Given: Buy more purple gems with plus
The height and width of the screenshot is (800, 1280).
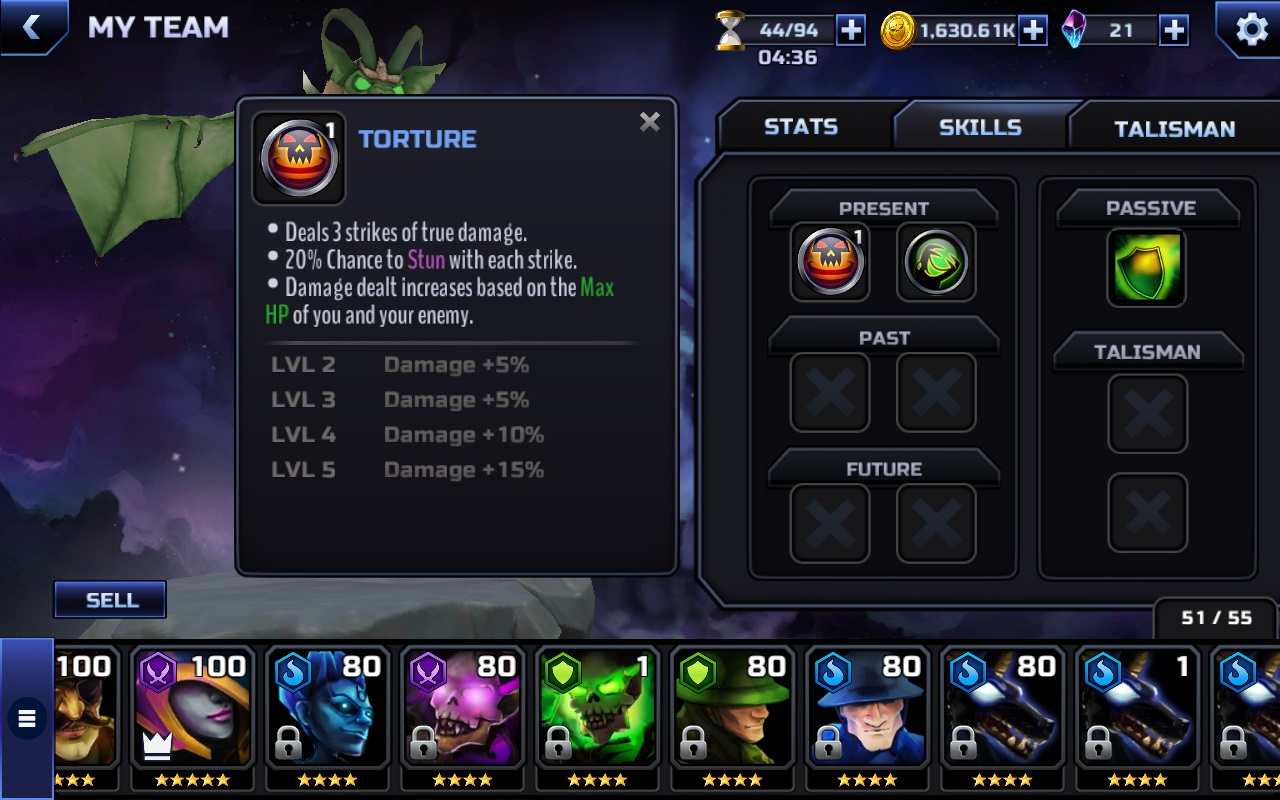Looking at the screenshot, I should click(1174, 31).
